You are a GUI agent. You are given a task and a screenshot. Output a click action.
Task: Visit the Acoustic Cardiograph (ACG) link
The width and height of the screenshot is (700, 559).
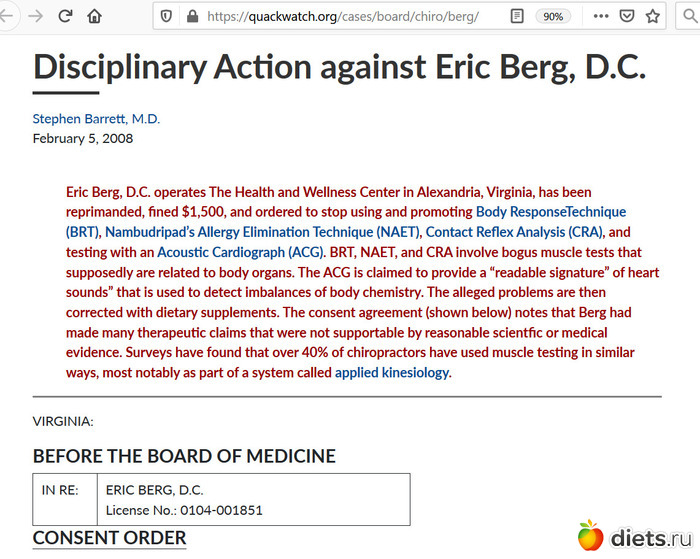coord(241,252)
